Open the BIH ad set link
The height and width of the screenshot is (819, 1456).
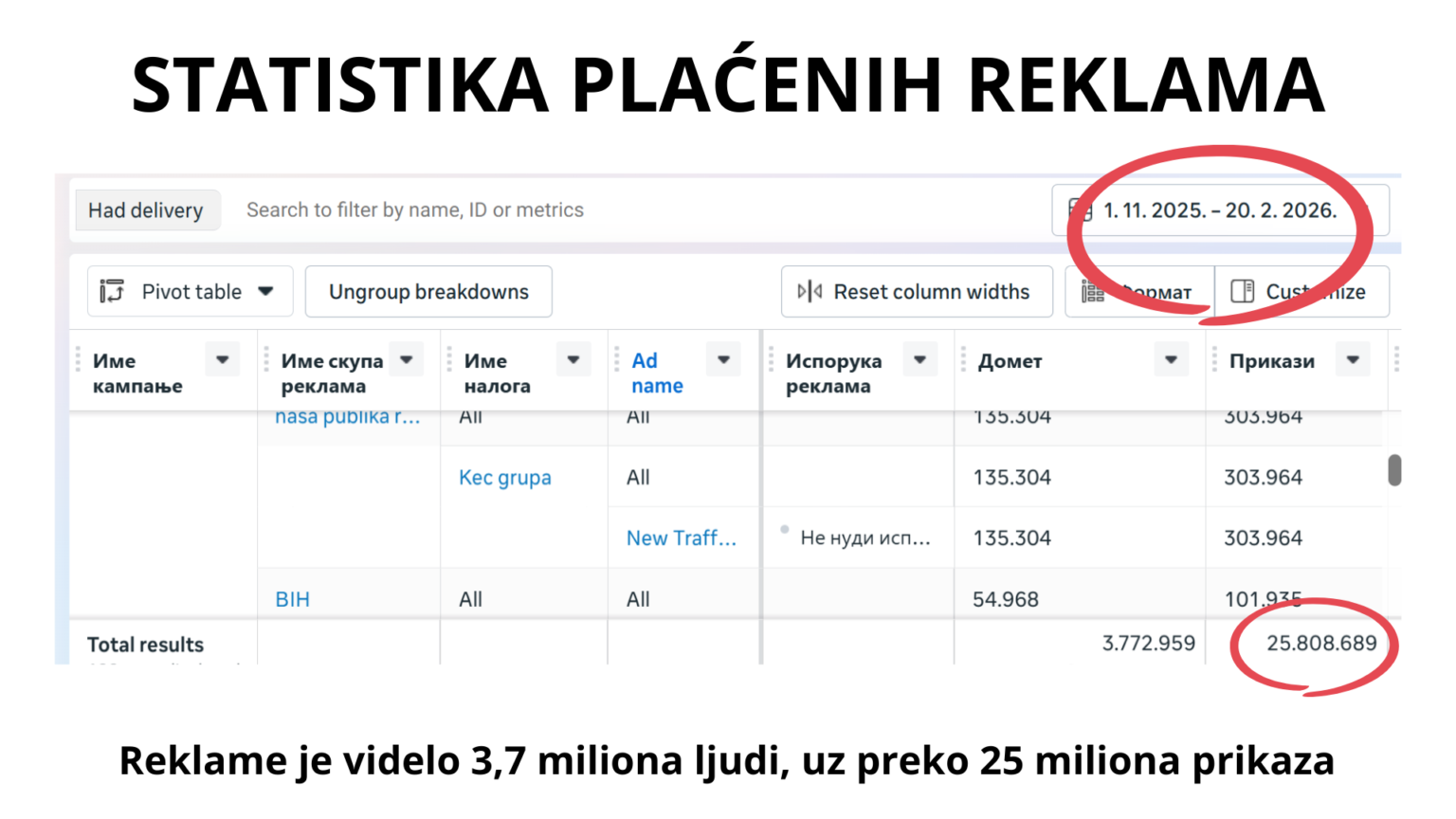point(292,599)
